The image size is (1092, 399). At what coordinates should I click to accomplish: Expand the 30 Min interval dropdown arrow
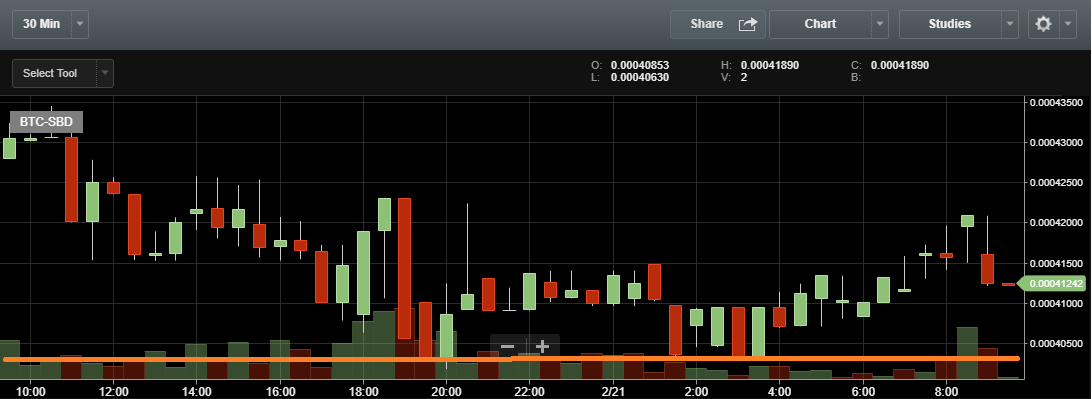(79, 24)
